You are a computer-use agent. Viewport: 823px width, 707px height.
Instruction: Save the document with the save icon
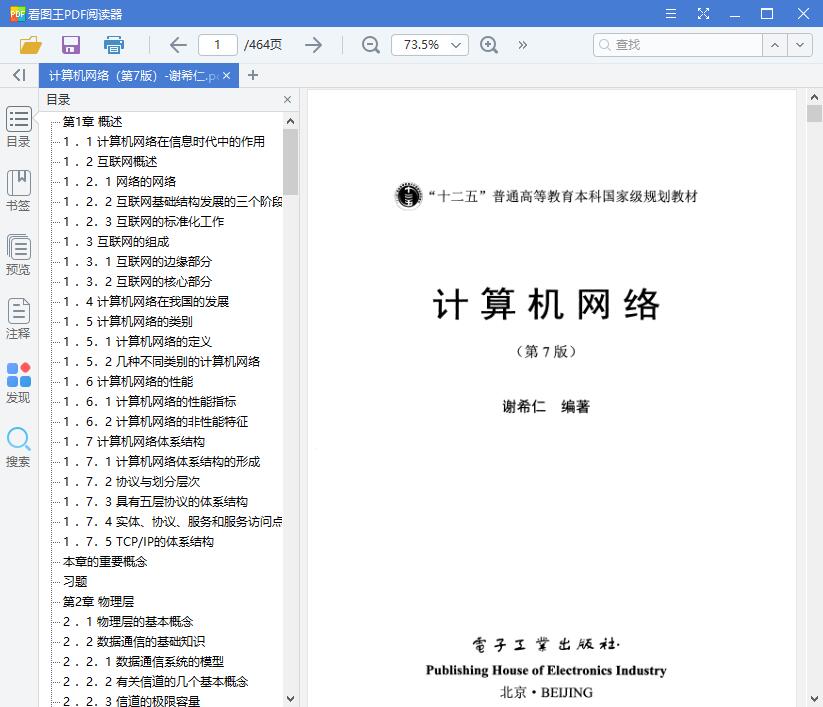point(70,44)
